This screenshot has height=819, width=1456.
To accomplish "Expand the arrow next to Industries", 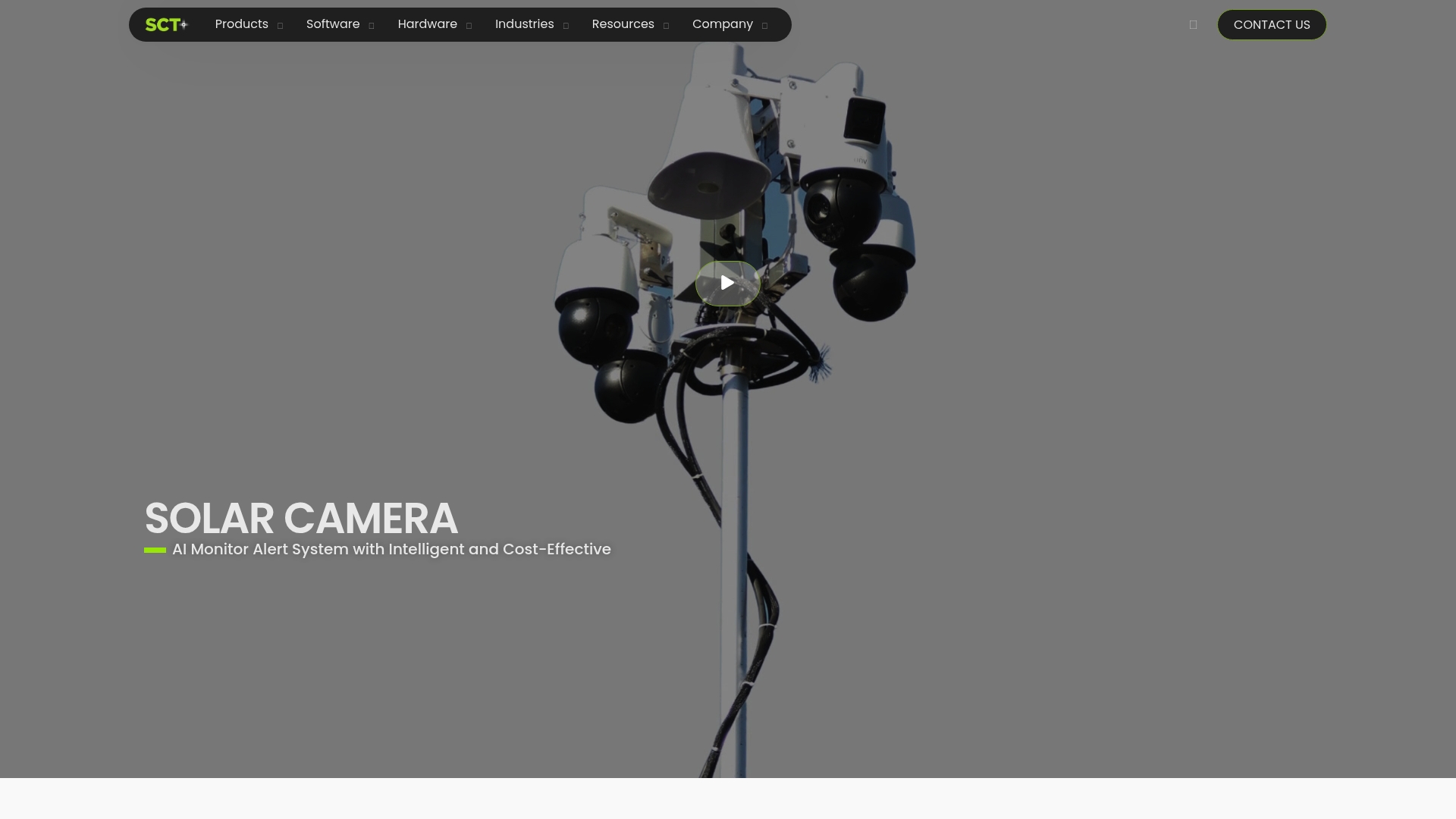I will pyautogui.click(x=566, y=26).
